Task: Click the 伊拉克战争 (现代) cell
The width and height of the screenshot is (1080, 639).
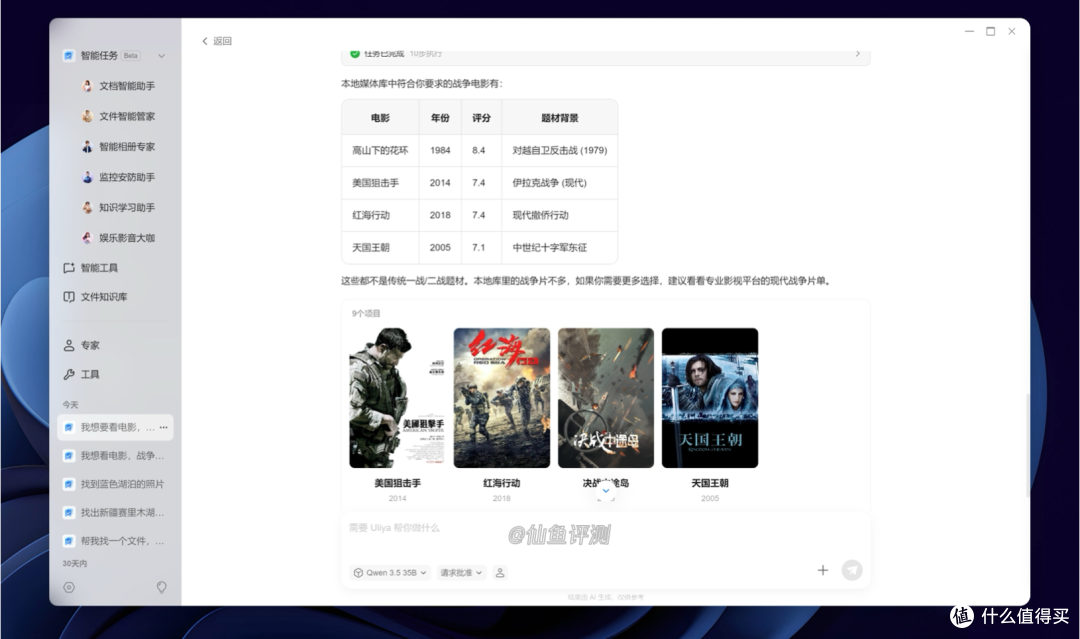Action: (559, 182)
